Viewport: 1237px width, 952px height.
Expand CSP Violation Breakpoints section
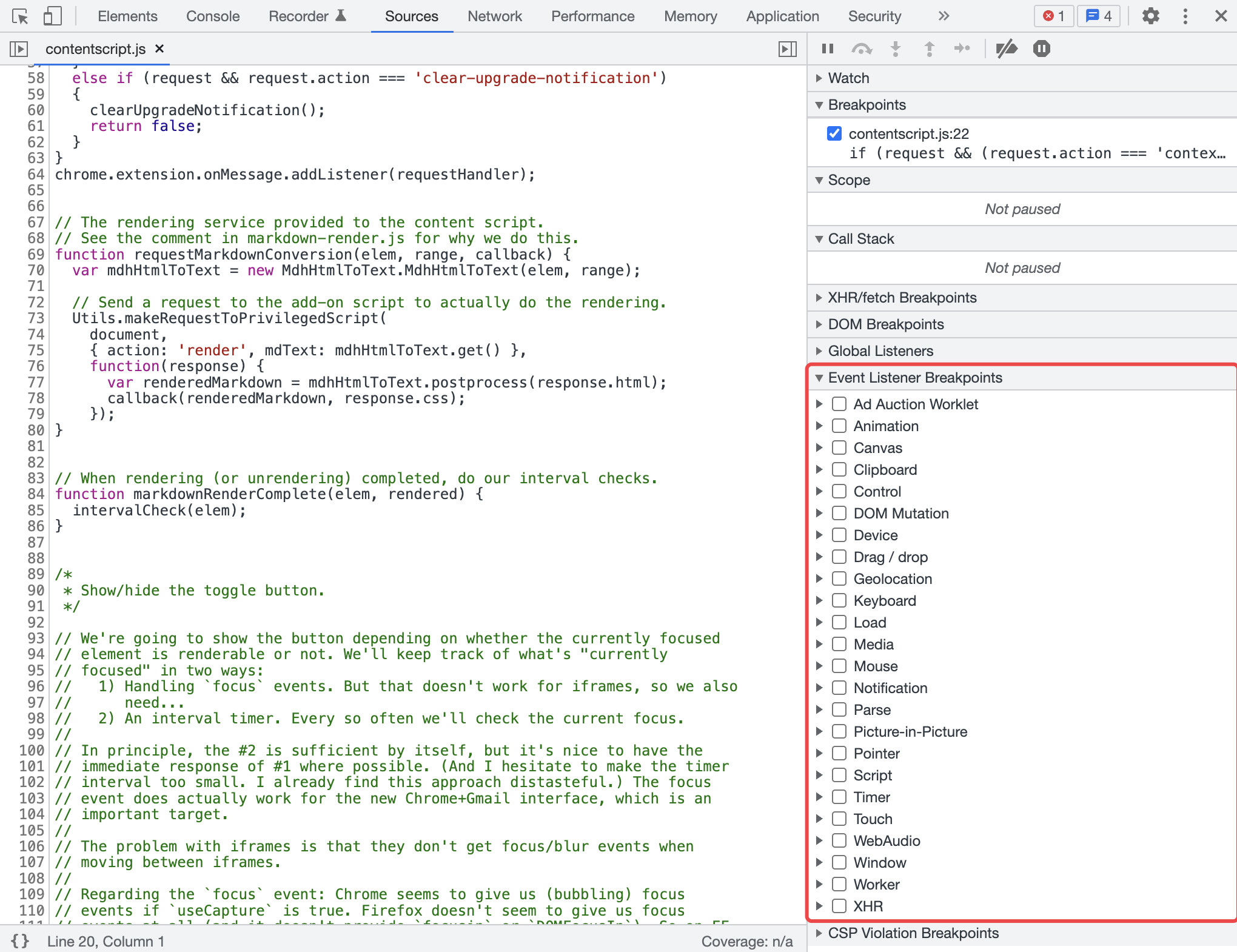tap(913, 933)
